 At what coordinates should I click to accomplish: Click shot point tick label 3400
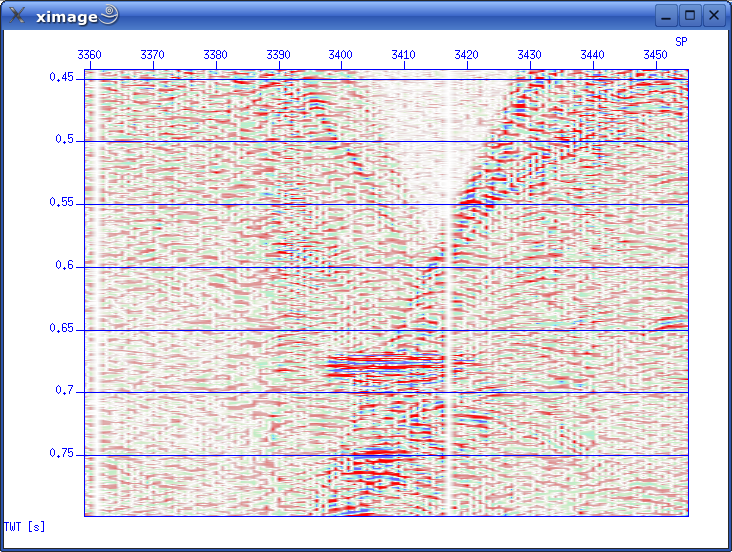(340, 54)
